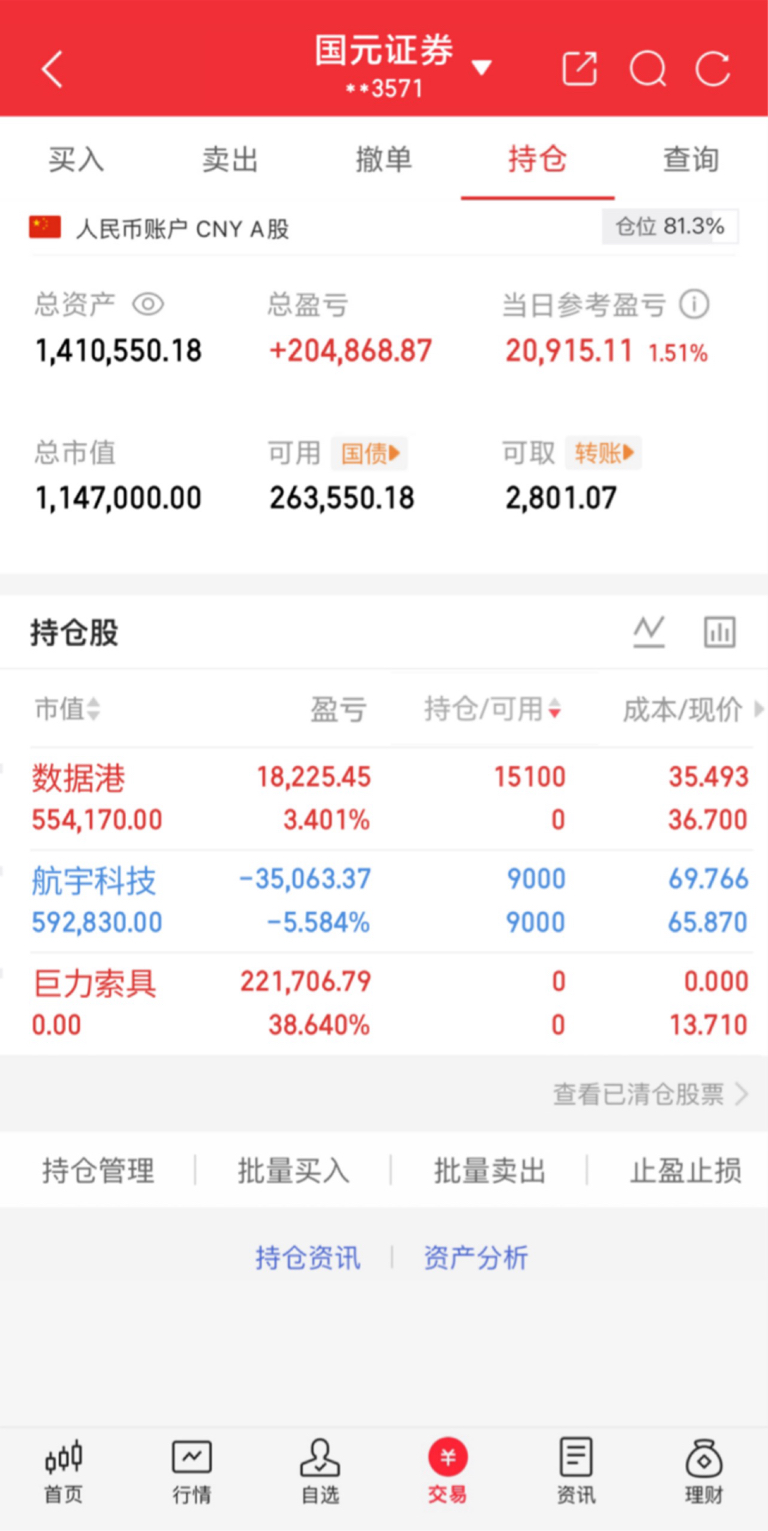Viewport: 768px width, 1531px height.
Task: Open 持仓管理 option
Action: (98, 1170)
